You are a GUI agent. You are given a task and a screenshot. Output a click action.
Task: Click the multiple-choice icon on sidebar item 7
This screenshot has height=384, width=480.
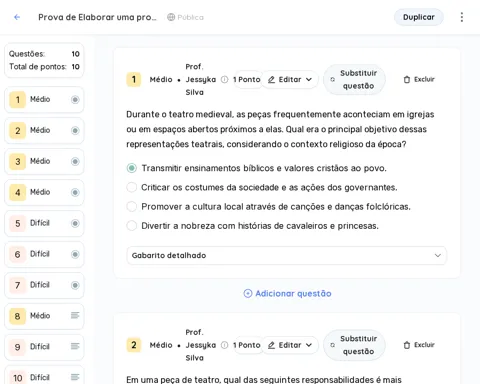click(x=75, y=285)
